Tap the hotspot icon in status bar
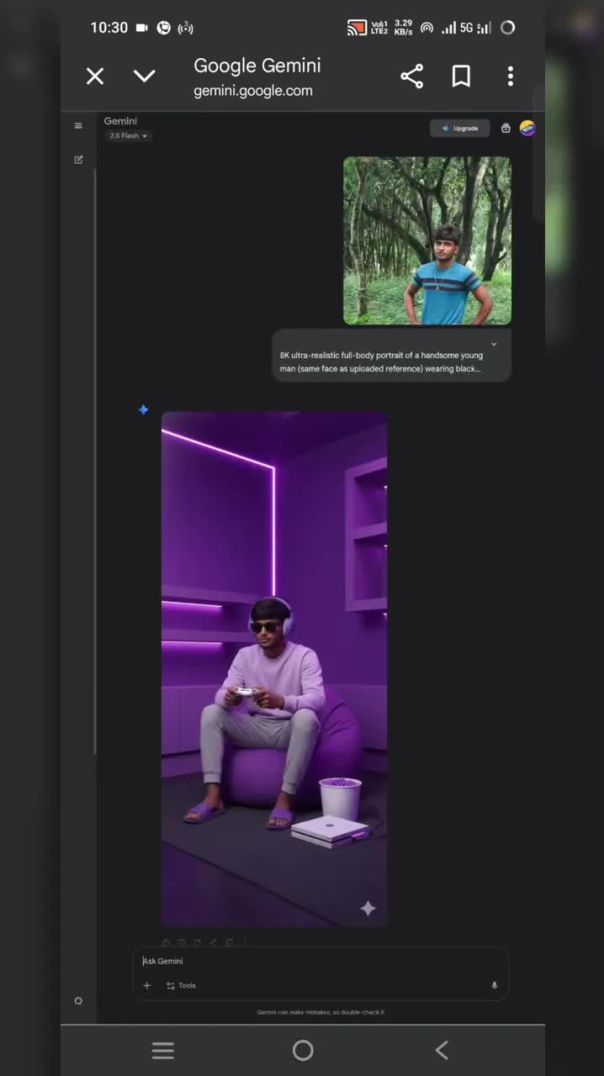 coord(427,27)
